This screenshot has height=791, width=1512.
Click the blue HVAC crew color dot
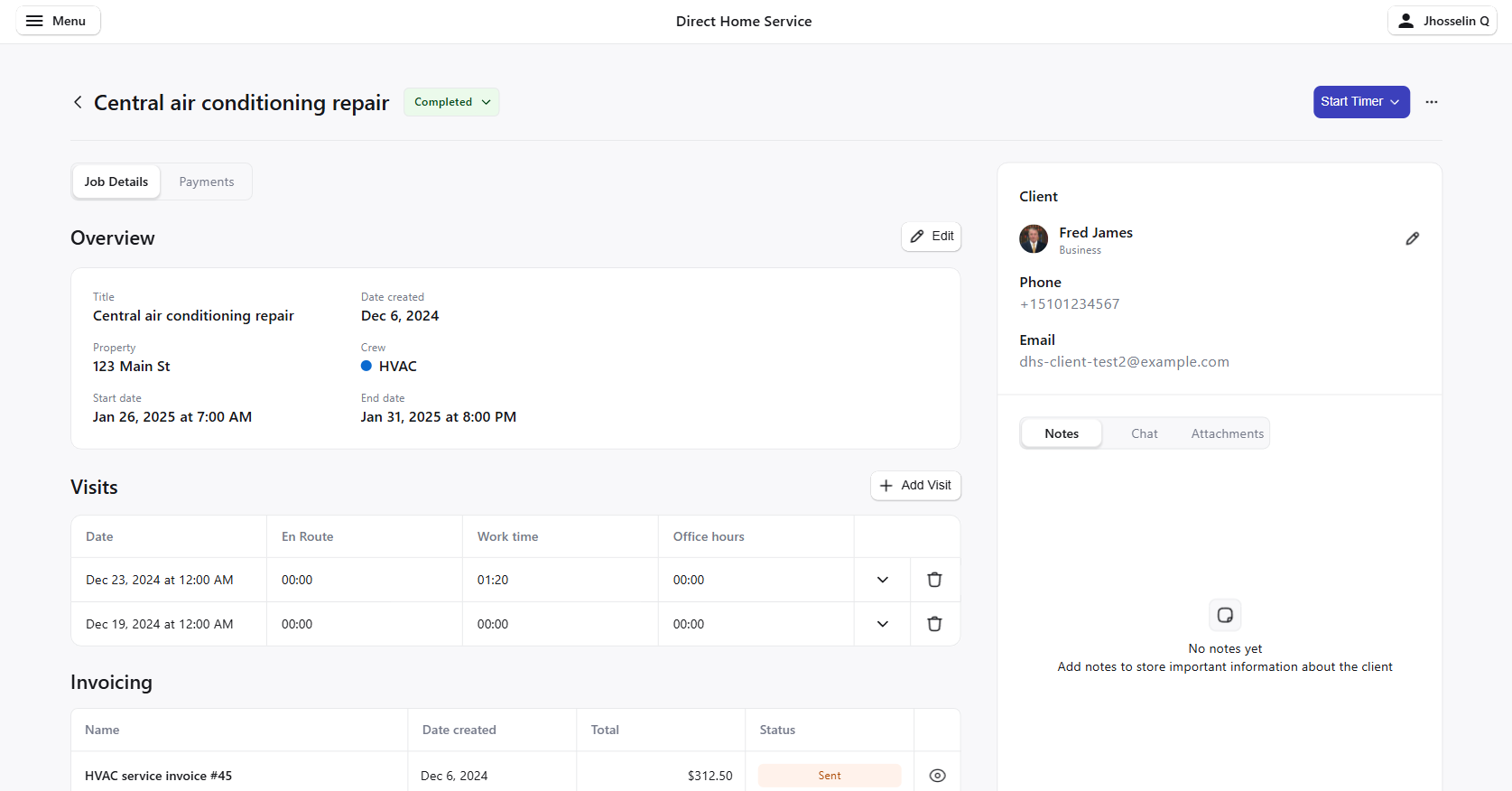366,366
